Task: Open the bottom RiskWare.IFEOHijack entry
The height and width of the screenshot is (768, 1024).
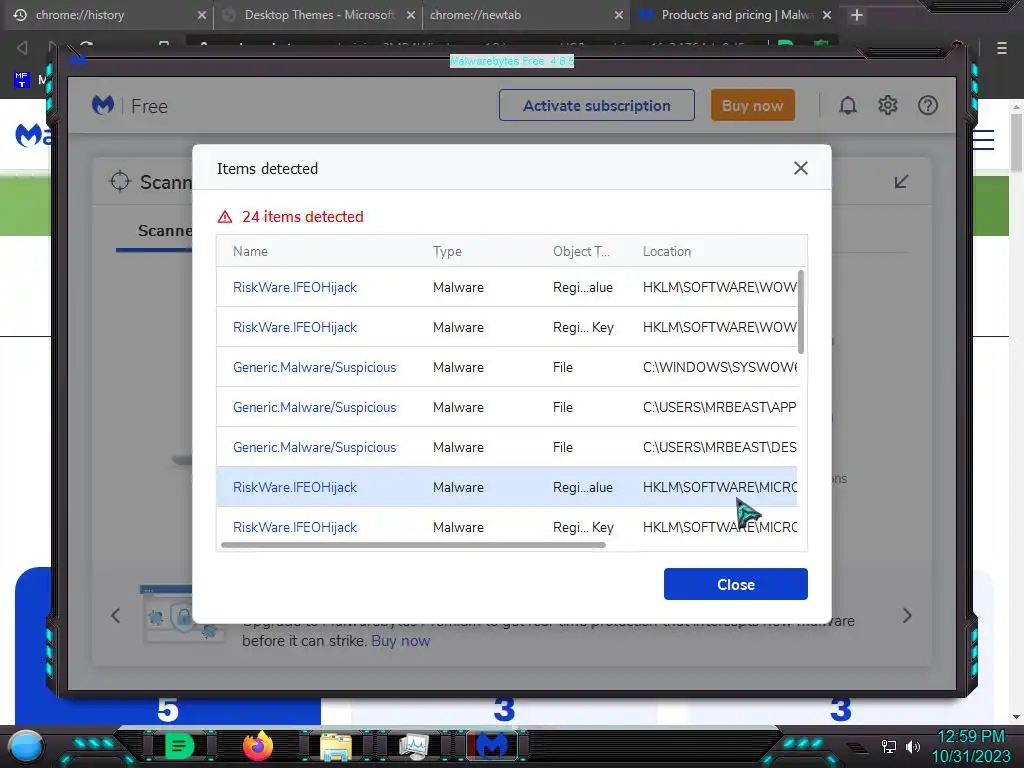Action: pyautogui.click(x=295, y=527)
